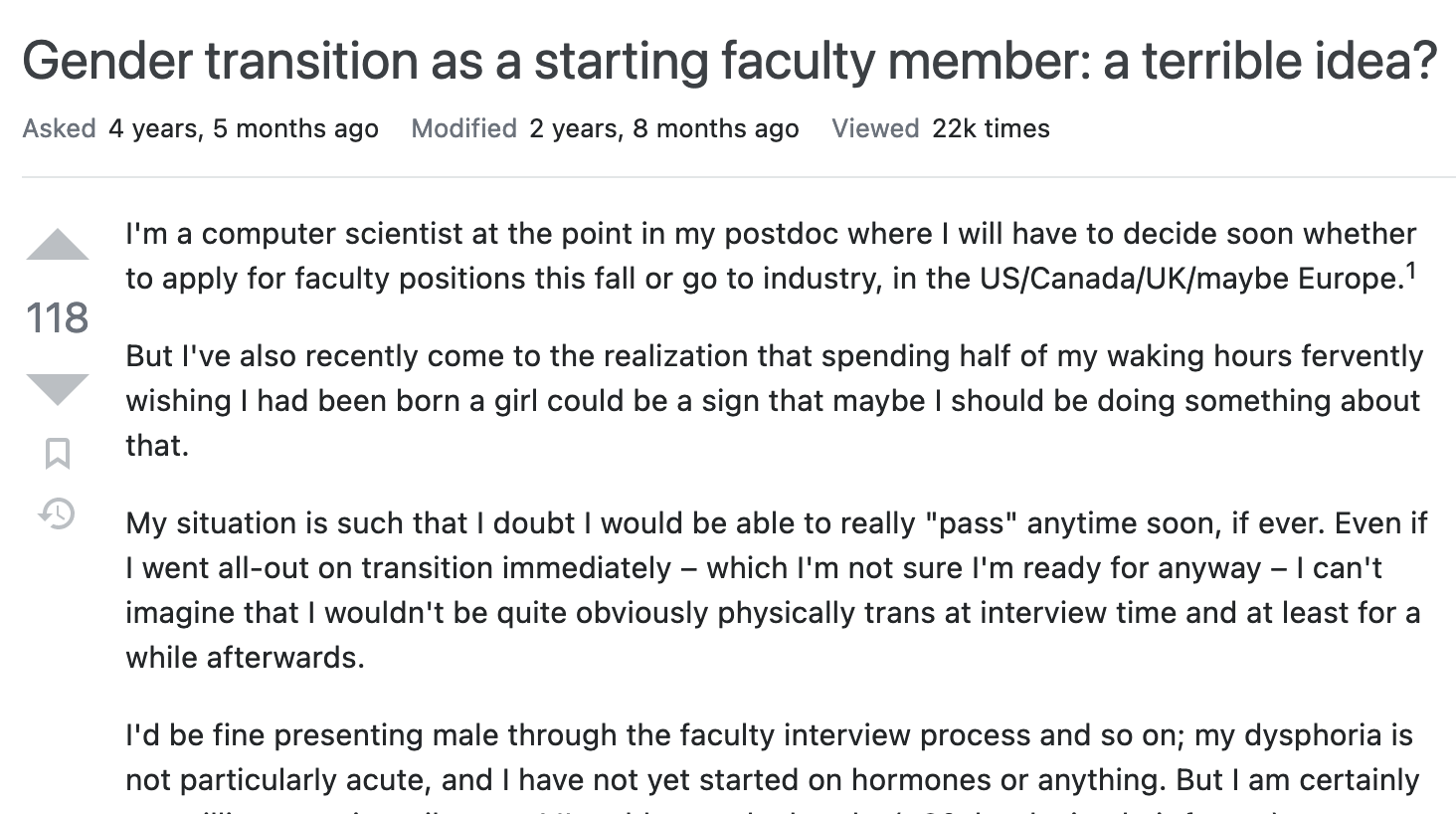Click the Viewed label
Viewport: 1456px width, 814px height.
(x=875, y=128)
